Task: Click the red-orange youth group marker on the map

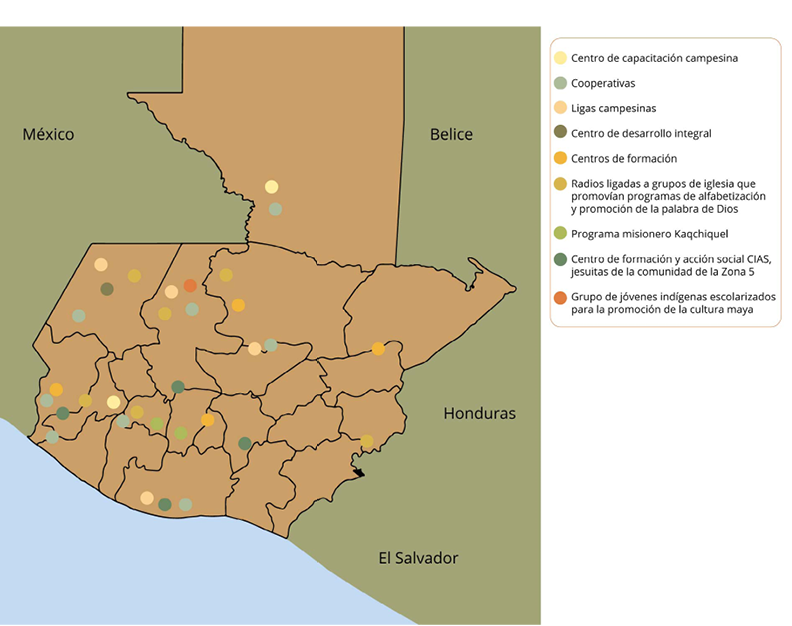Action: (190, 286)
